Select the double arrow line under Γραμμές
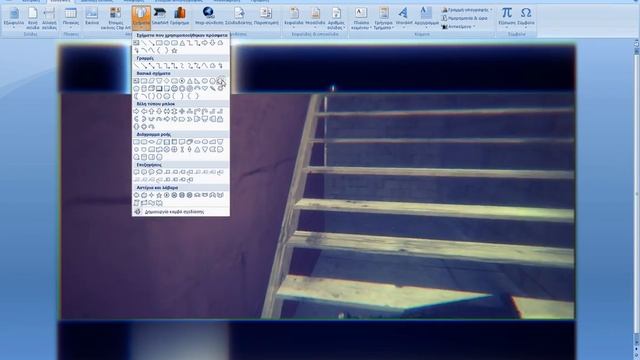Viewport: 640px width, 360px height. (152, 66)
